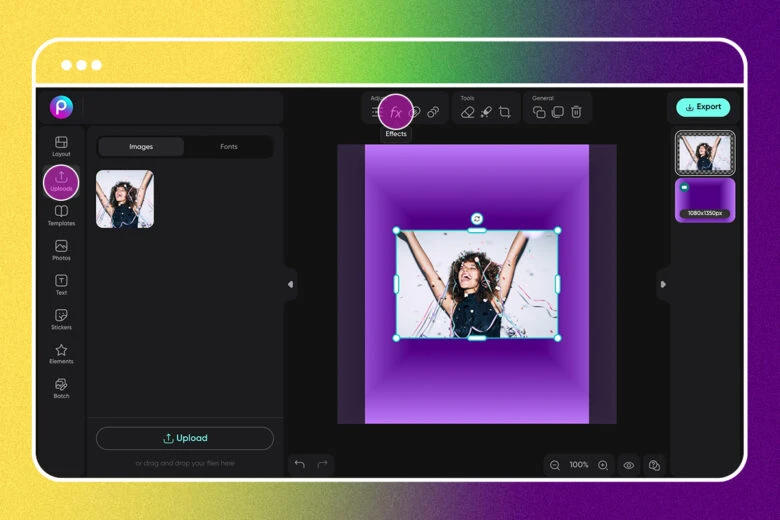Viewport: 780px width, 520px height.
Task: Toggle preview with the eye icon
Action: [629, 465]
